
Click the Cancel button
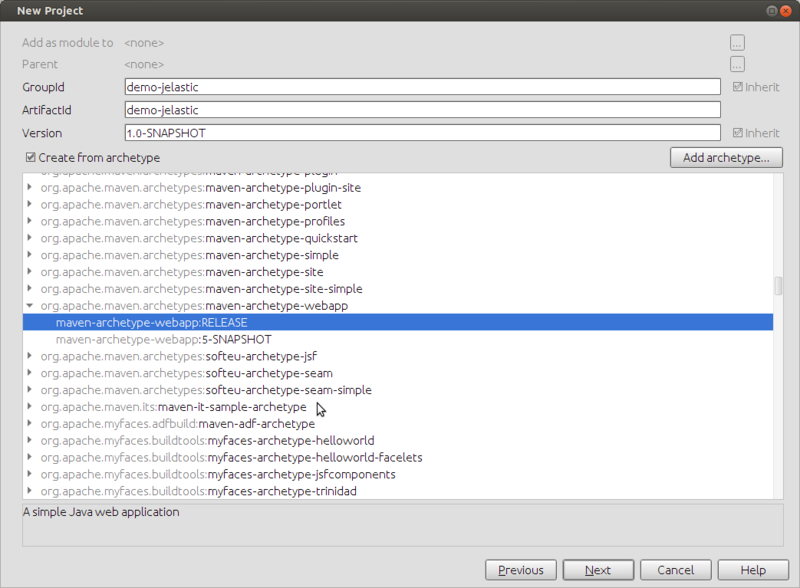point(676,570)
